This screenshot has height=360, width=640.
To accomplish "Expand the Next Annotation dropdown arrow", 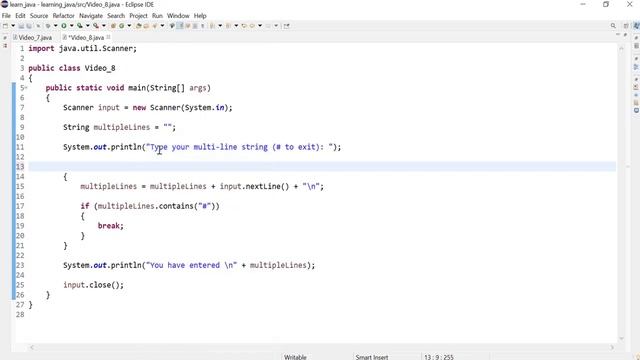I will 220,26.
